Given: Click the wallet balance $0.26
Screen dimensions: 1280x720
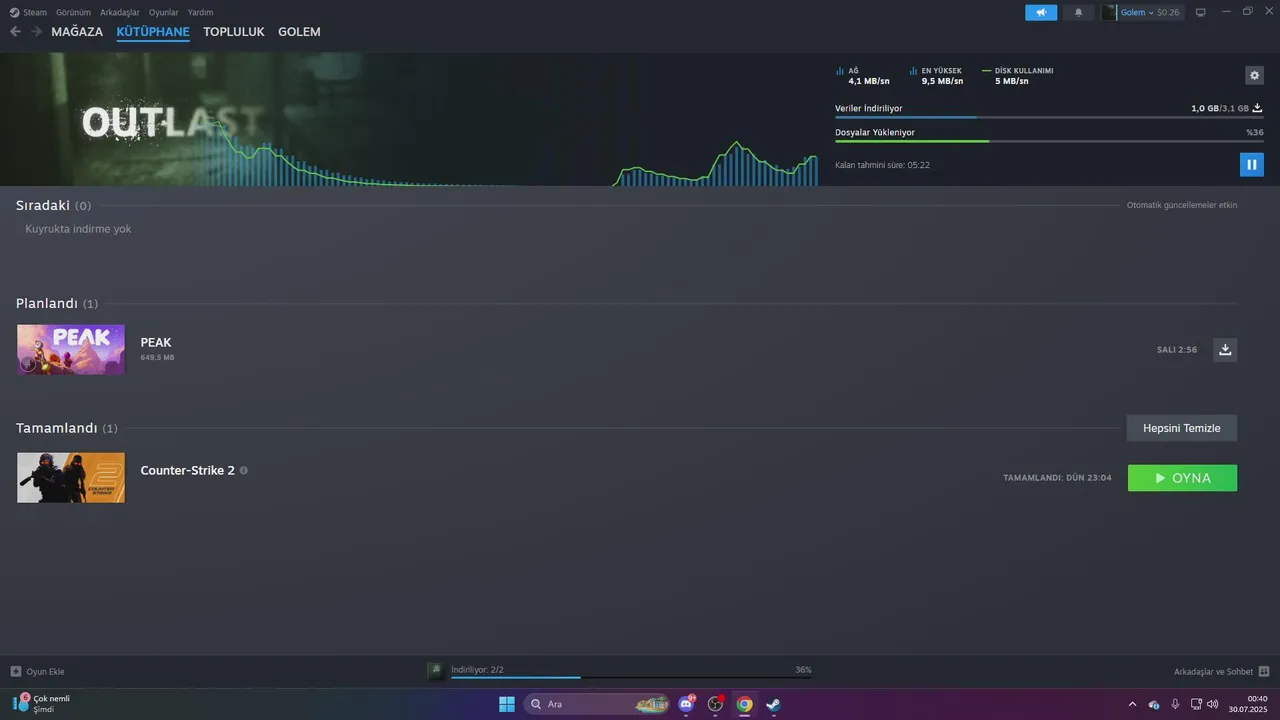Looking at the screenshot, I should [x=1168, y=12].
